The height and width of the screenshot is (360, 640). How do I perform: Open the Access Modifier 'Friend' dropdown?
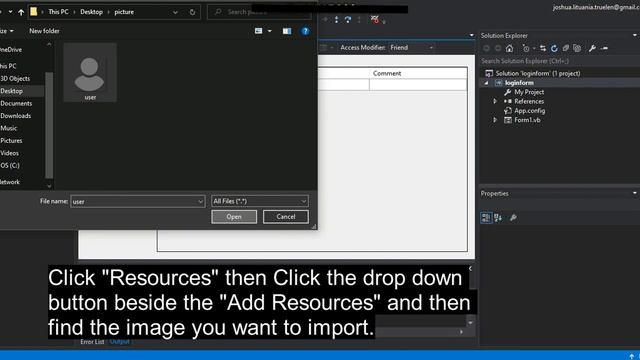click(x=411, y=48)
